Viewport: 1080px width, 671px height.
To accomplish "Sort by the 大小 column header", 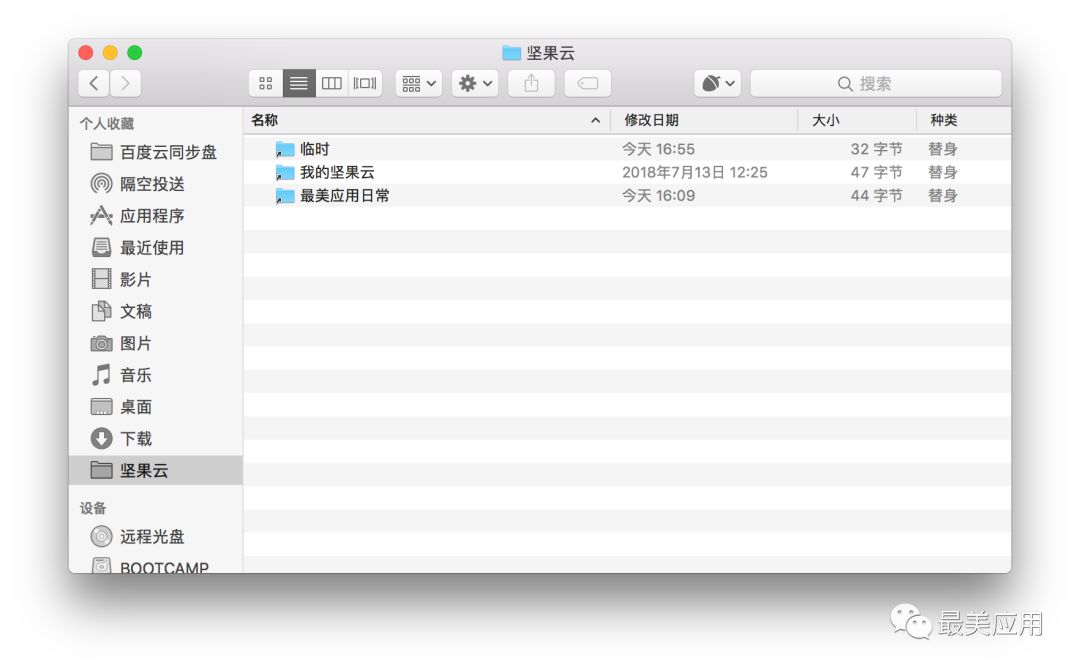I will [x=857, y=120].
